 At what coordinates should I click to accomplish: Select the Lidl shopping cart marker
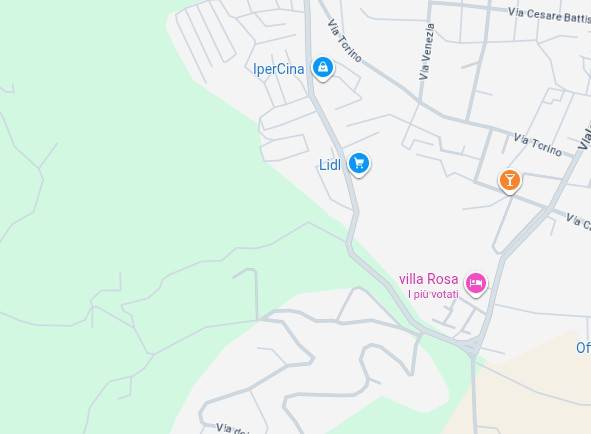(359, 164)
